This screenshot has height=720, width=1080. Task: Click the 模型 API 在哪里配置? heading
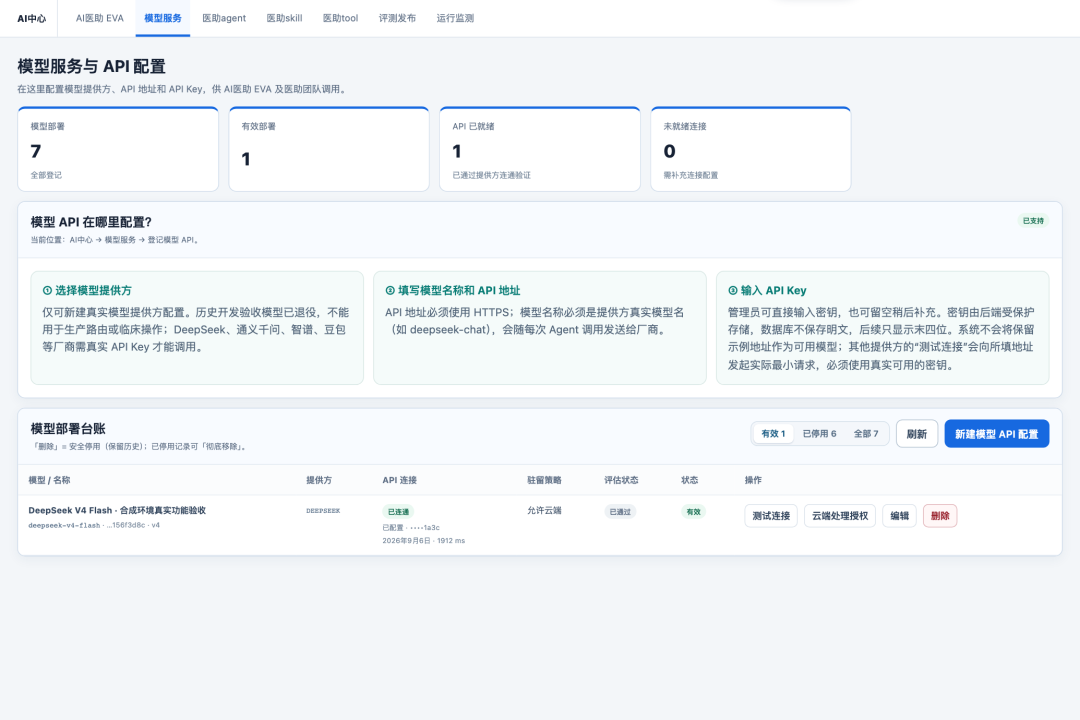click(91, 222)
